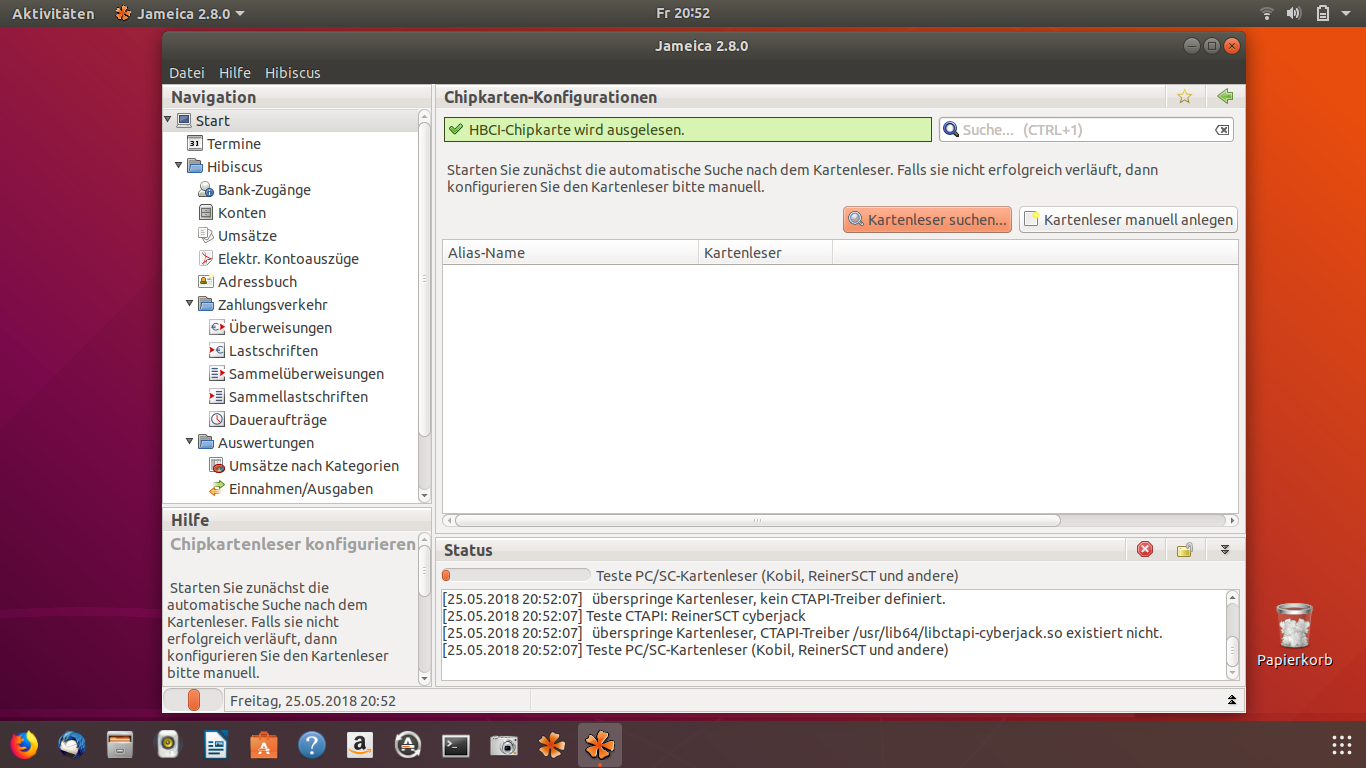The image size is (1366, 768).
Task: Open Terminal from the dock
Action: (456, 745)
